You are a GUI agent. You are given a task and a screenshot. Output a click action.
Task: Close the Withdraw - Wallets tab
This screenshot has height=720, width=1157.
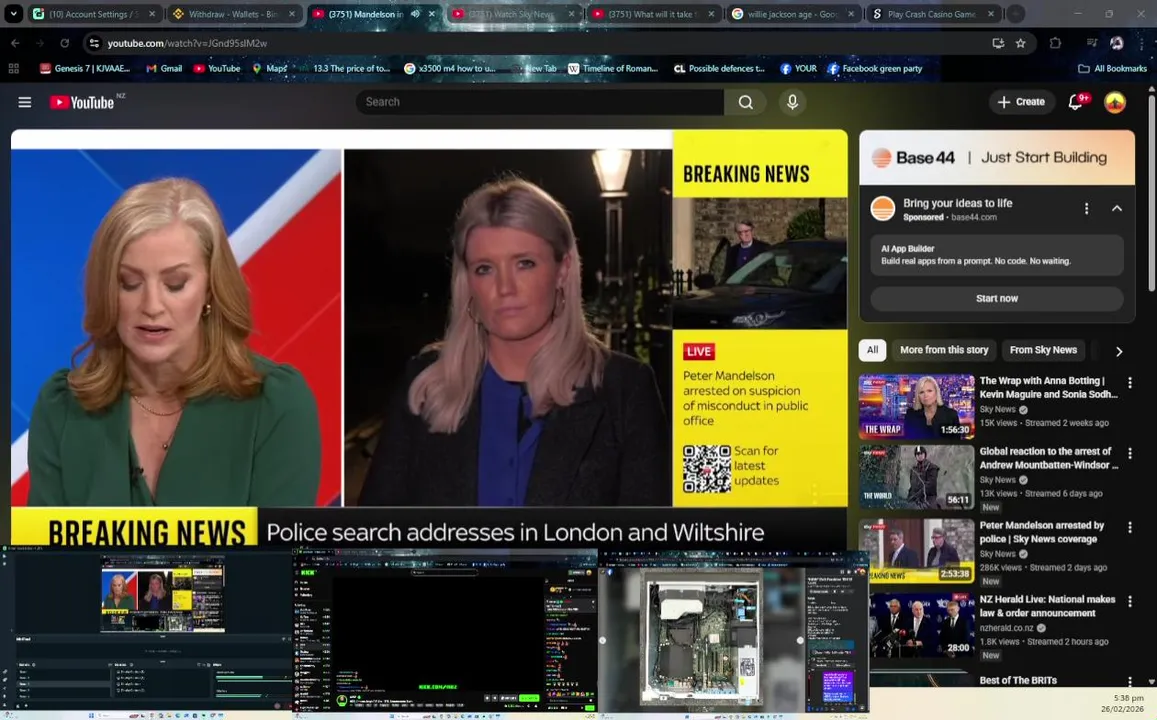(x=292, y=14)
